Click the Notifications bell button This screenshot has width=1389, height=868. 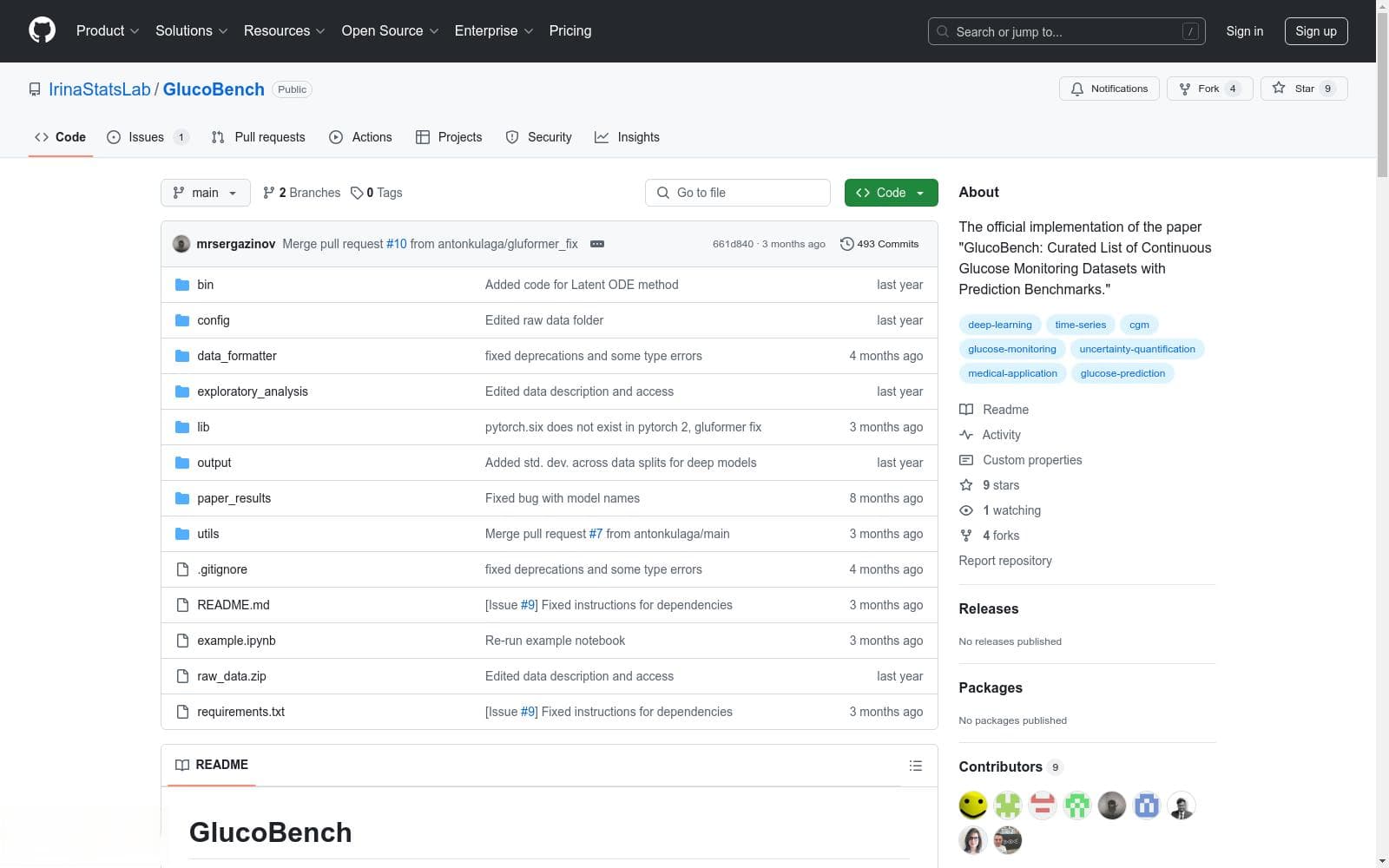[1109, 89]
